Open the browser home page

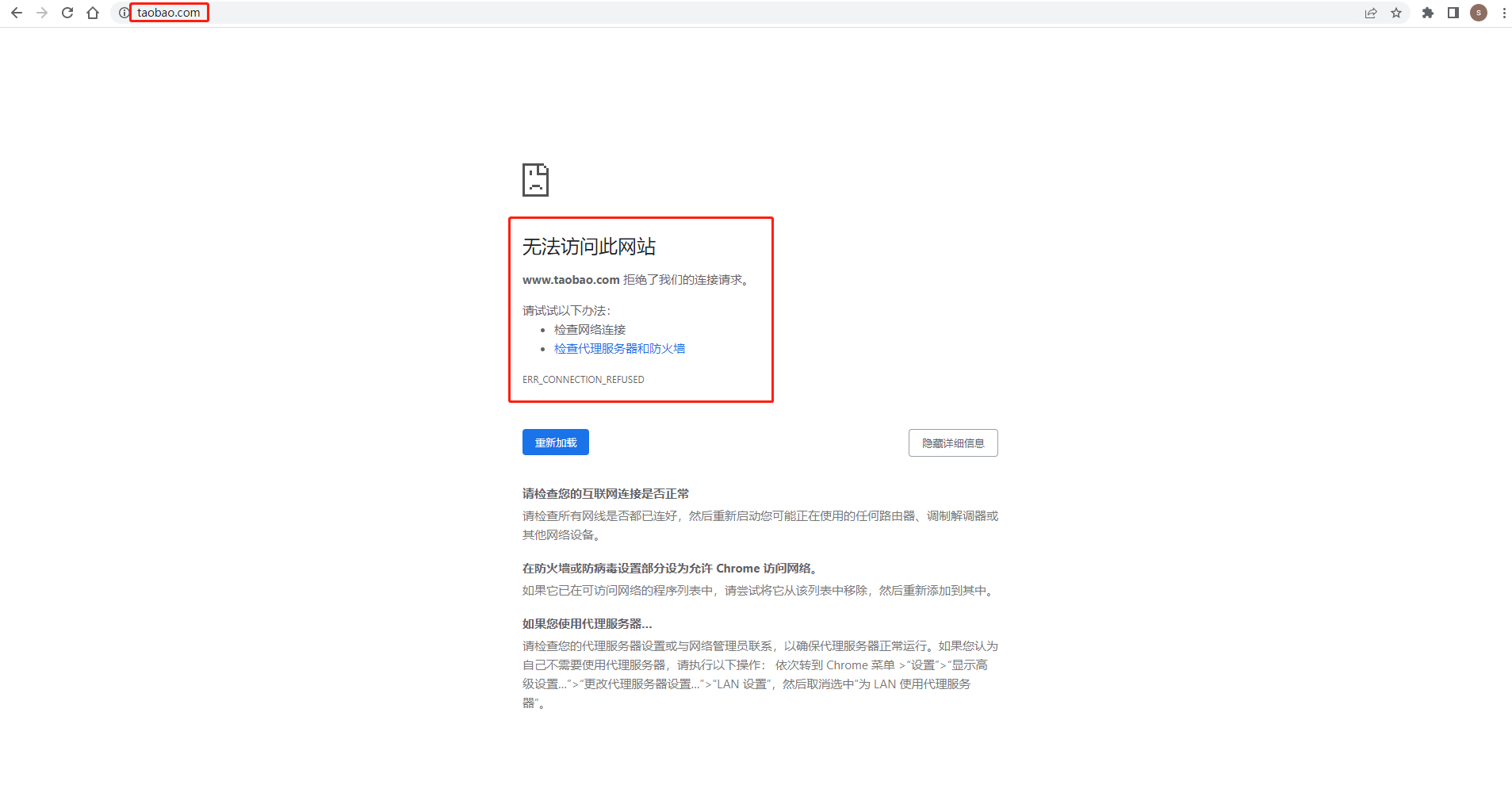(x=93, y=13)
